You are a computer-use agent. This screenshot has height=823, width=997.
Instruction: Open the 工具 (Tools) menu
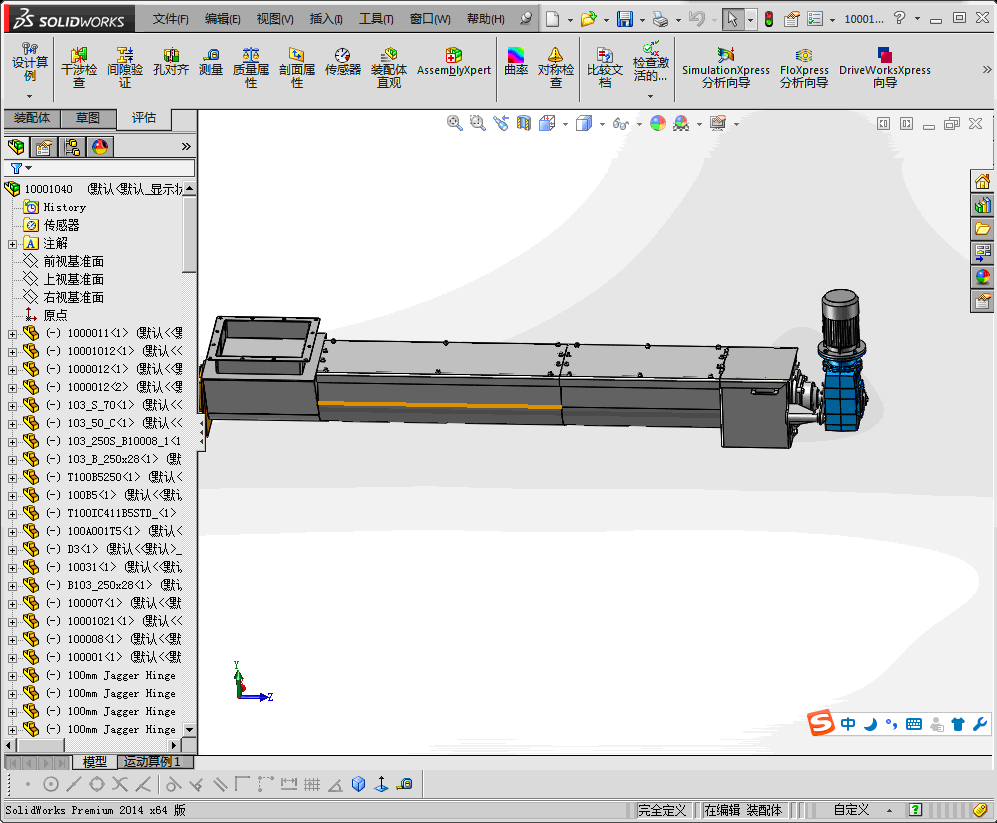coord(376,19)
